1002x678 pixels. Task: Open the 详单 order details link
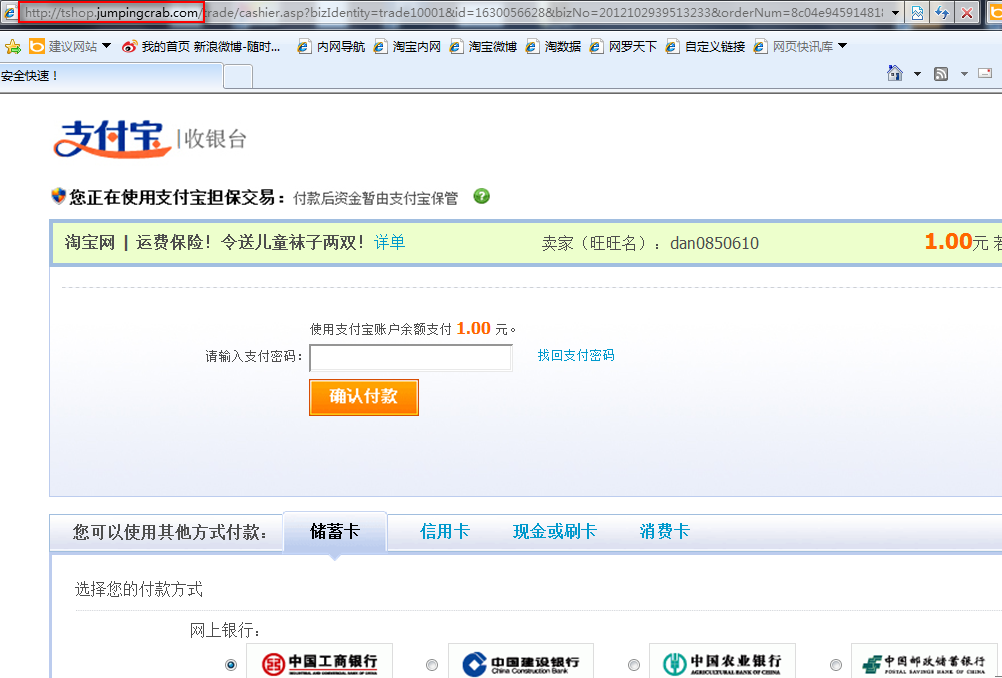[389, 242]
